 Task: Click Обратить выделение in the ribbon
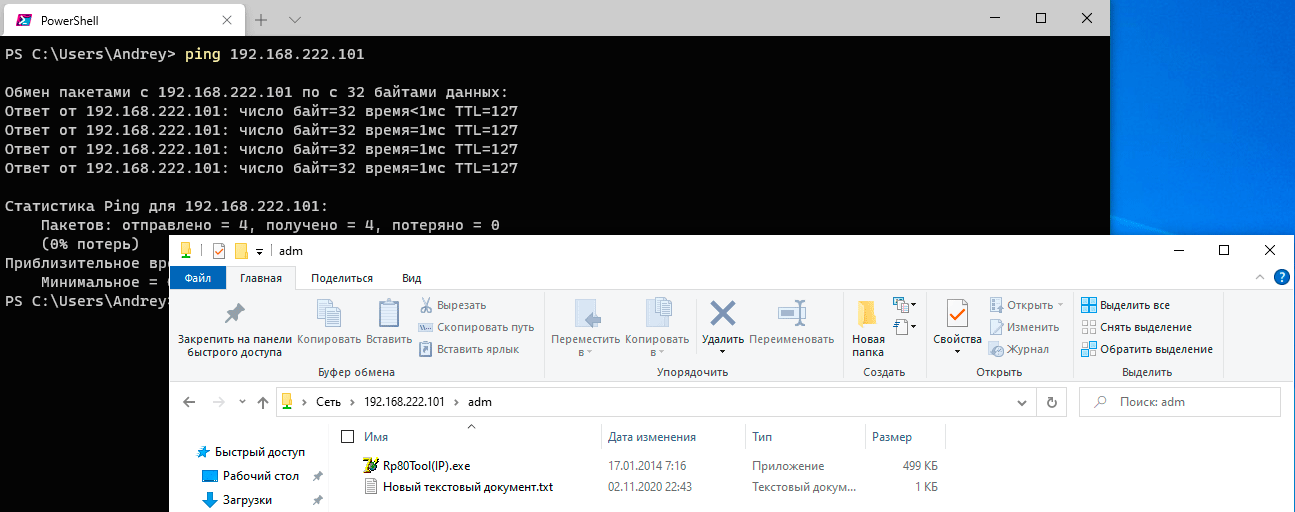(x=1147, y=349)
